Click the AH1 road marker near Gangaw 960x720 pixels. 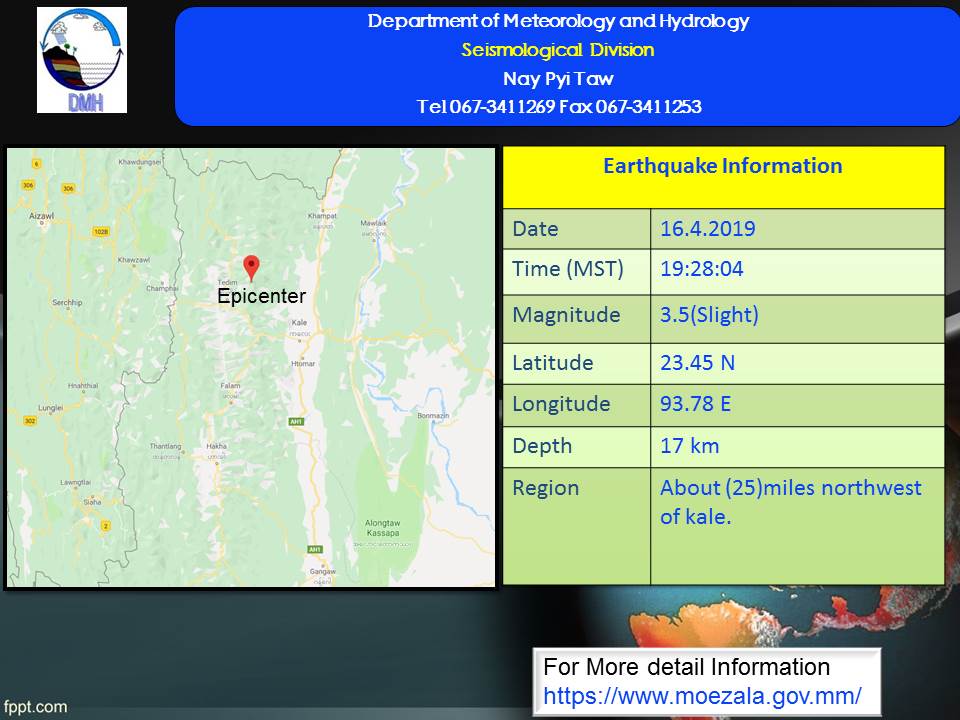[x=315, y=549]
